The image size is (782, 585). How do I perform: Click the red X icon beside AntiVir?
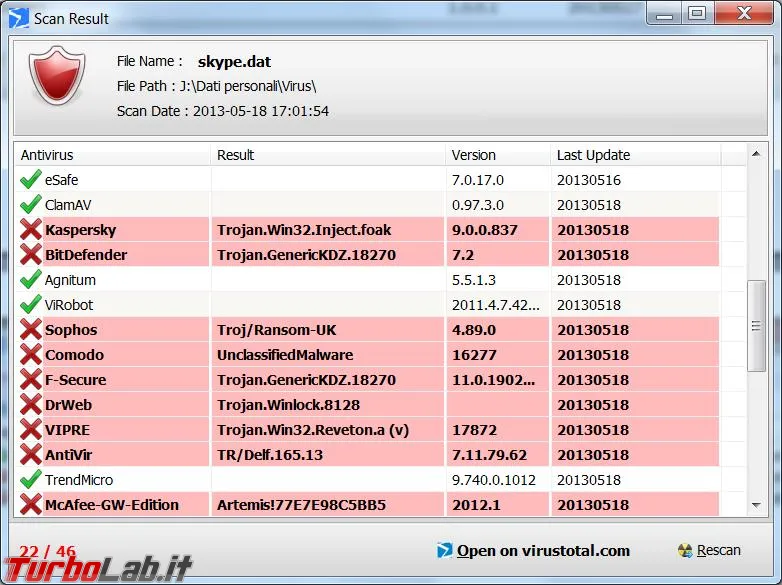30,454
